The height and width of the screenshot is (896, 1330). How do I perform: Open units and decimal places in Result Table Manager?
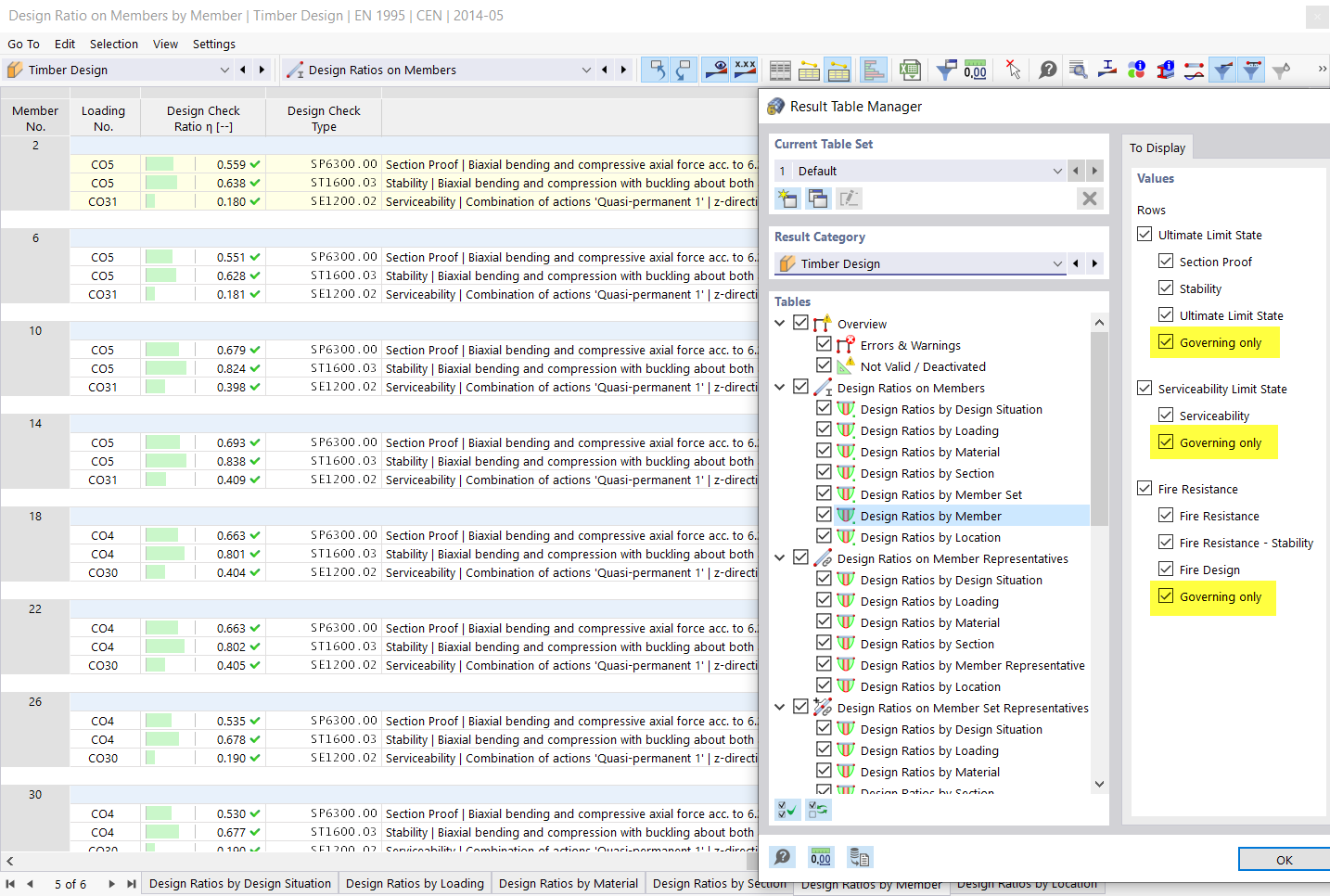tap(821, 857)
